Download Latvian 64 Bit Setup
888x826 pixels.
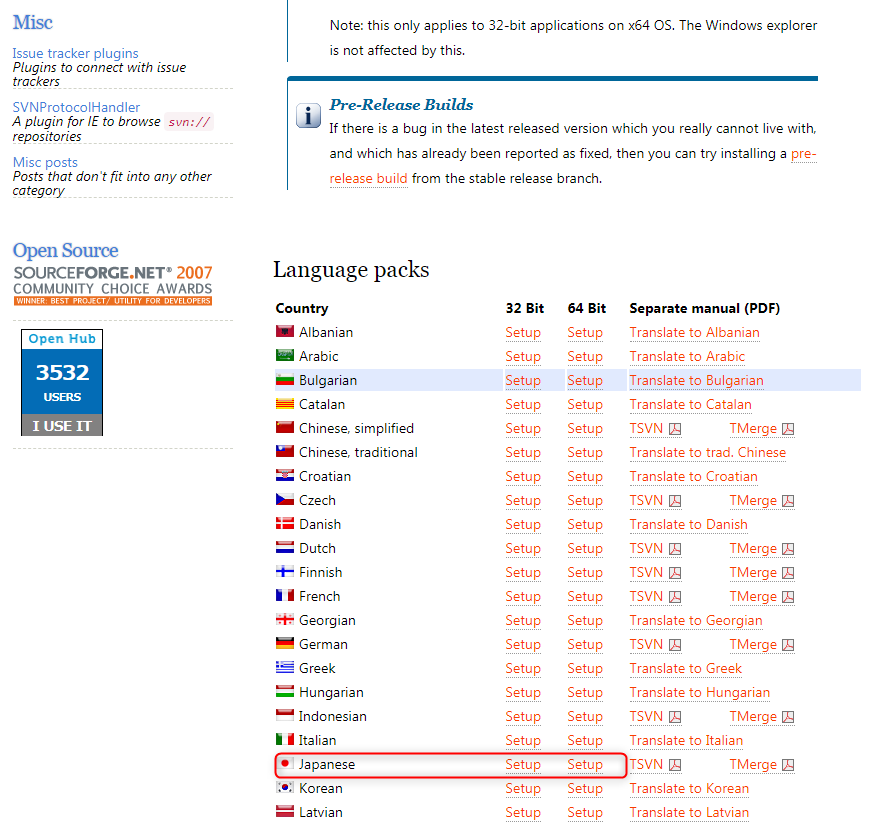click(585, 812)
